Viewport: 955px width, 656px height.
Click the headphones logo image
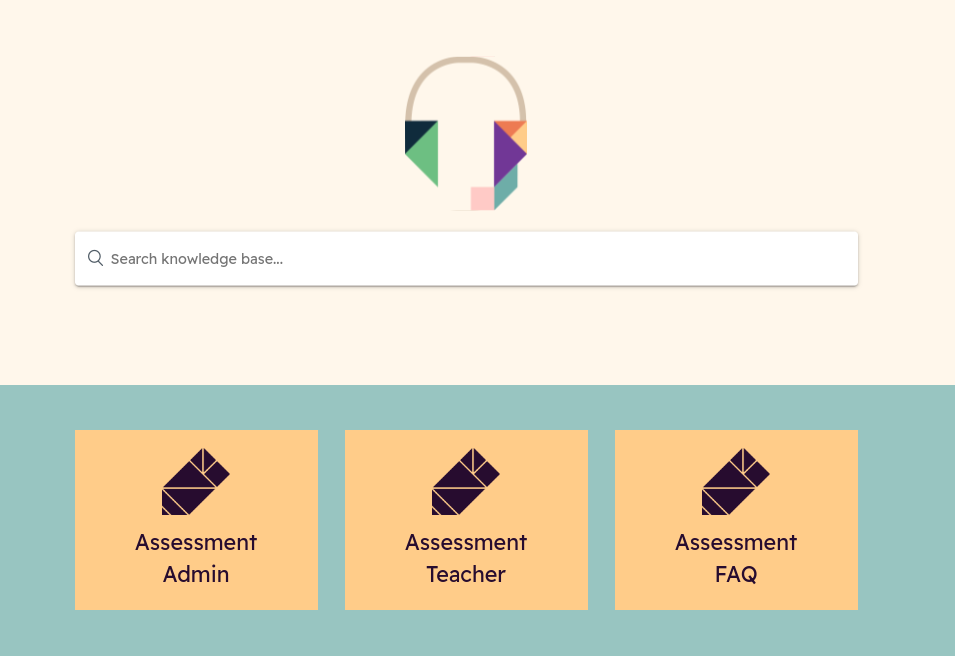point(466,133)
